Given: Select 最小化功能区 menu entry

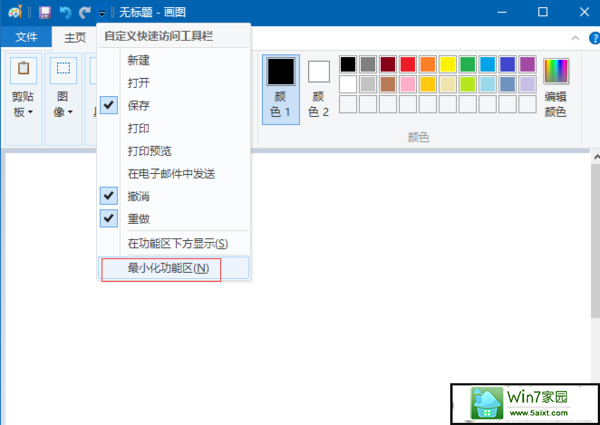Looking at the screenshot, I should tap(167, 268).
